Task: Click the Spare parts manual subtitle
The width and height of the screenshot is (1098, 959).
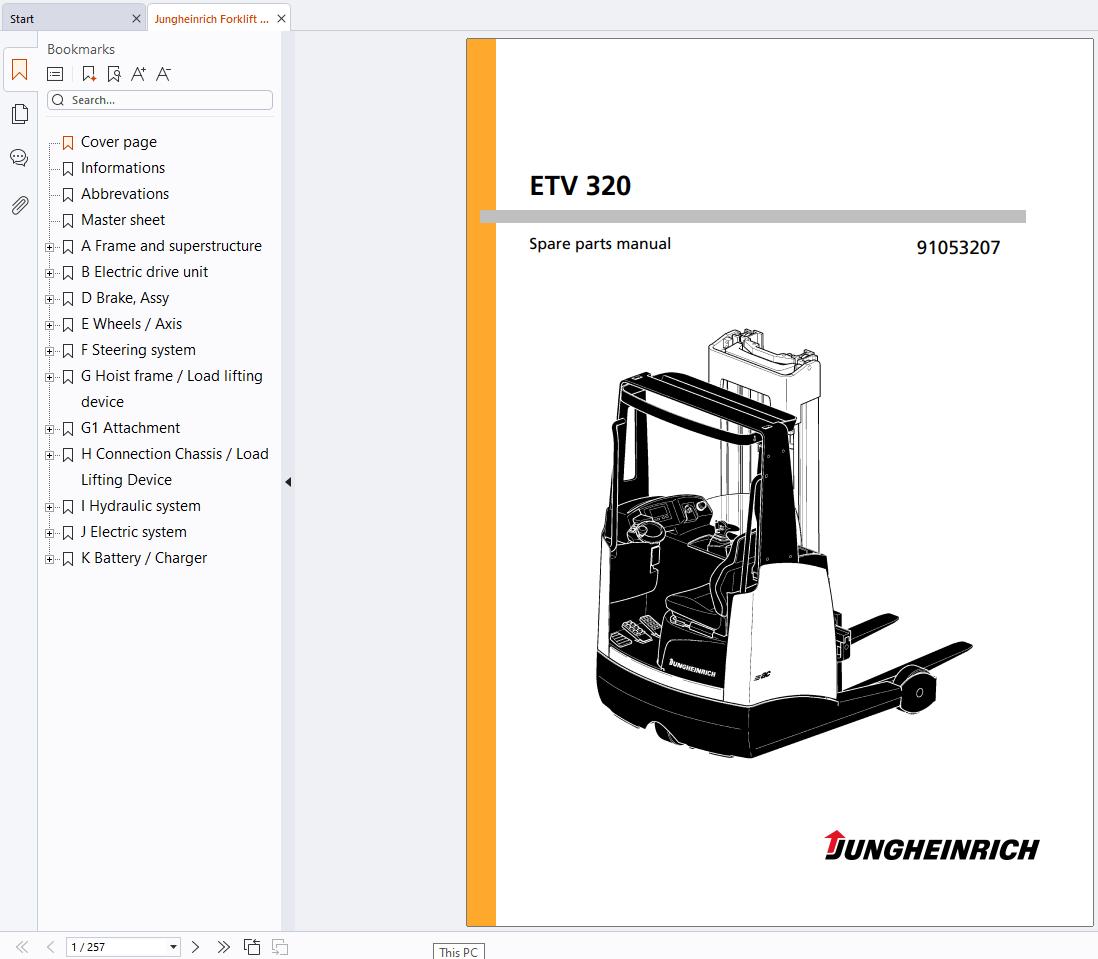Action: (599, 244)
